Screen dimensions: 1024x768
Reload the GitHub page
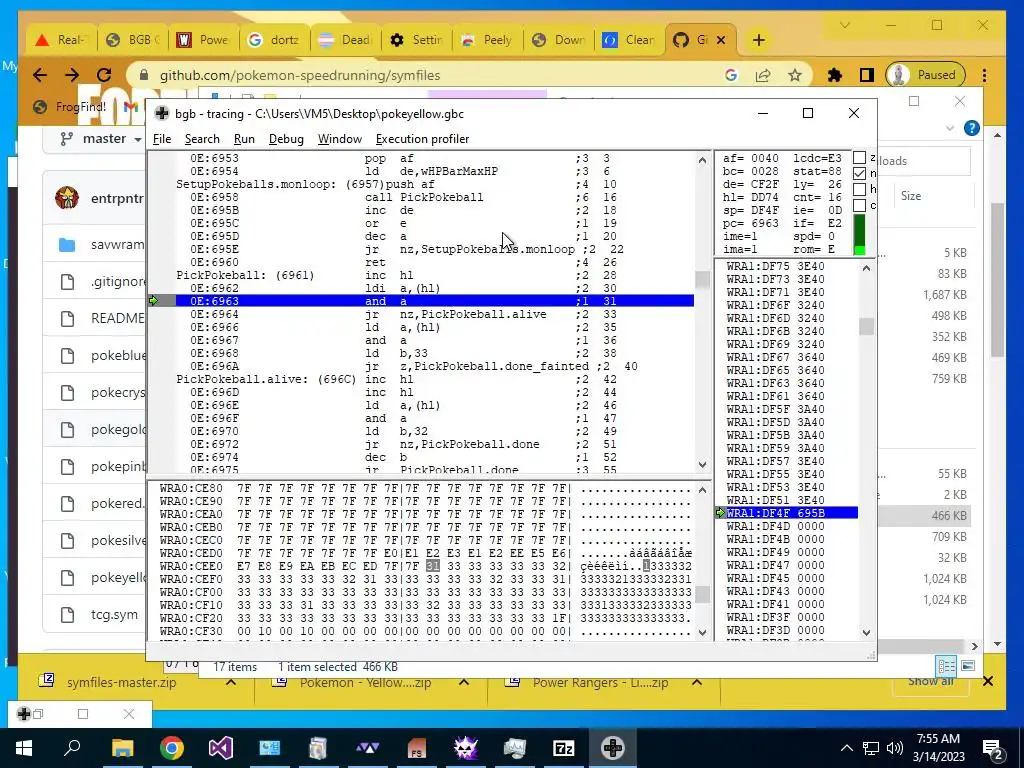pos(104,75)
